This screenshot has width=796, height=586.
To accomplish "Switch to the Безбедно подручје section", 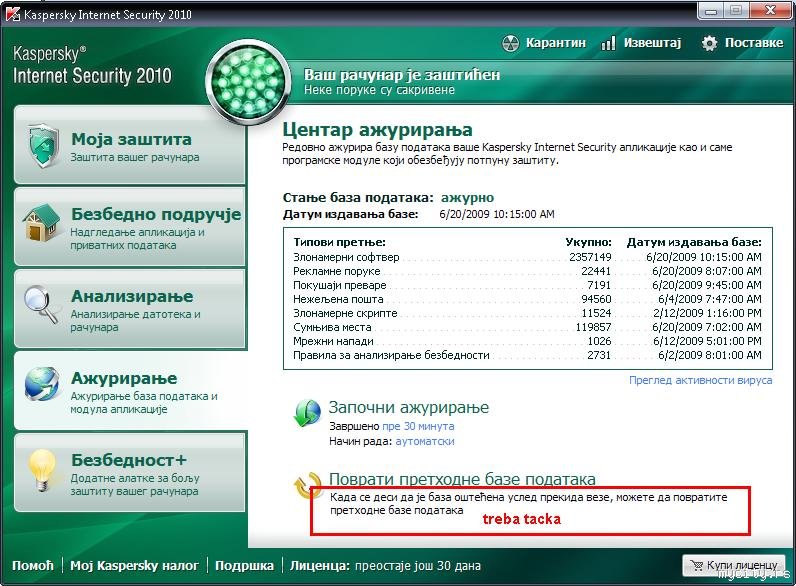I will [x=130, y=226].
